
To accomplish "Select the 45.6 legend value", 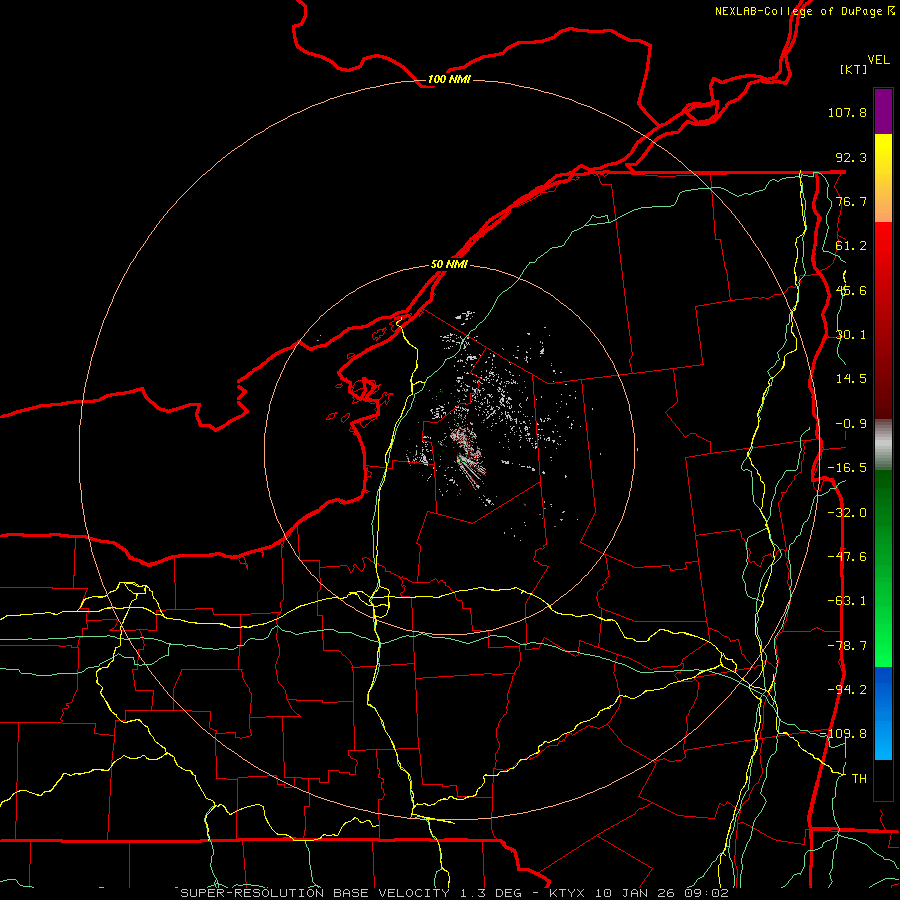I will [851, 290].
